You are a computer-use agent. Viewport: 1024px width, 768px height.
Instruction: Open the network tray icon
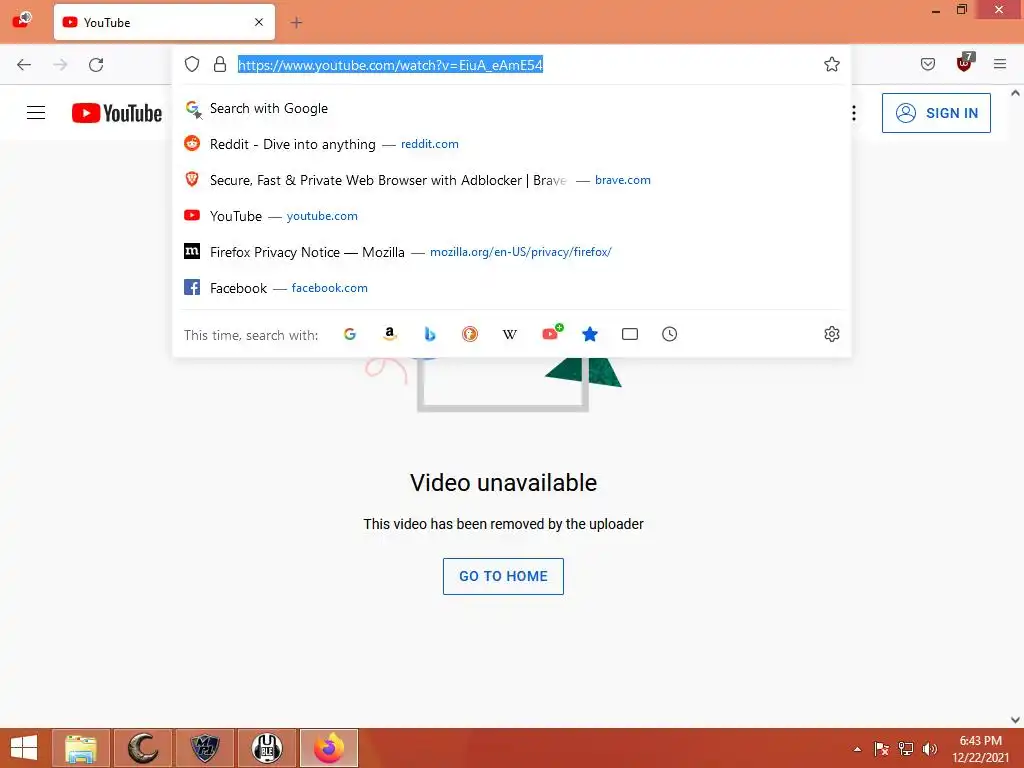906,749
